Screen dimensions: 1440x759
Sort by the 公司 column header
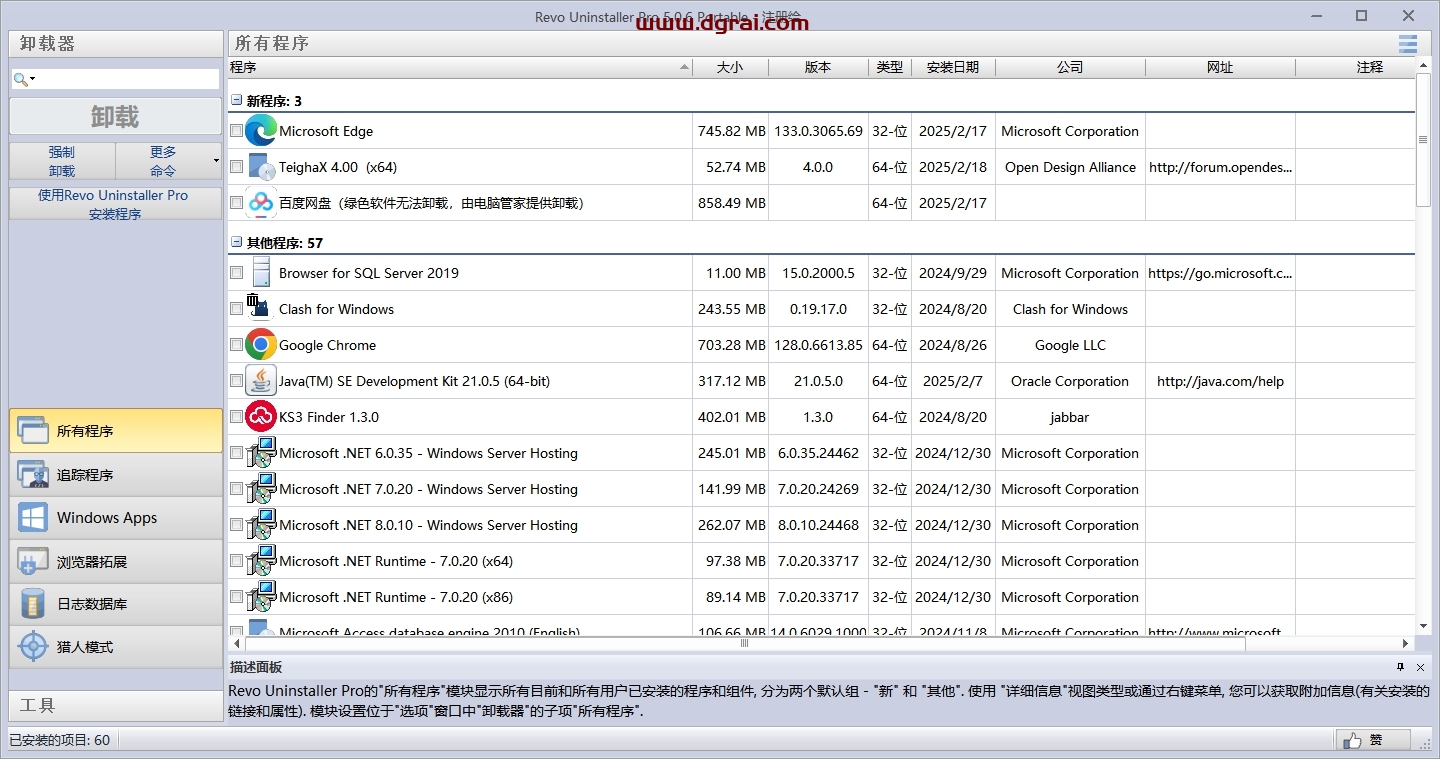(1070, 67)
